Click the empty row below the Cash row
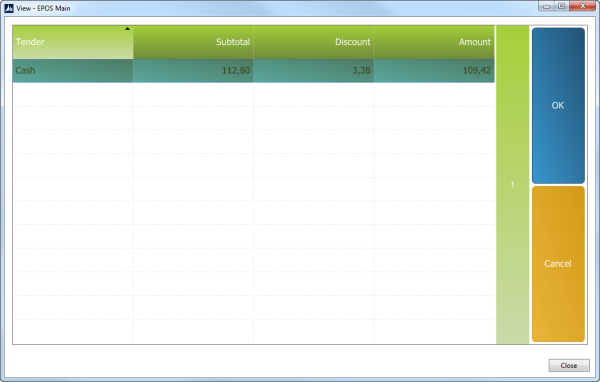This screenshot has height=382, width=600. point(253,95)
